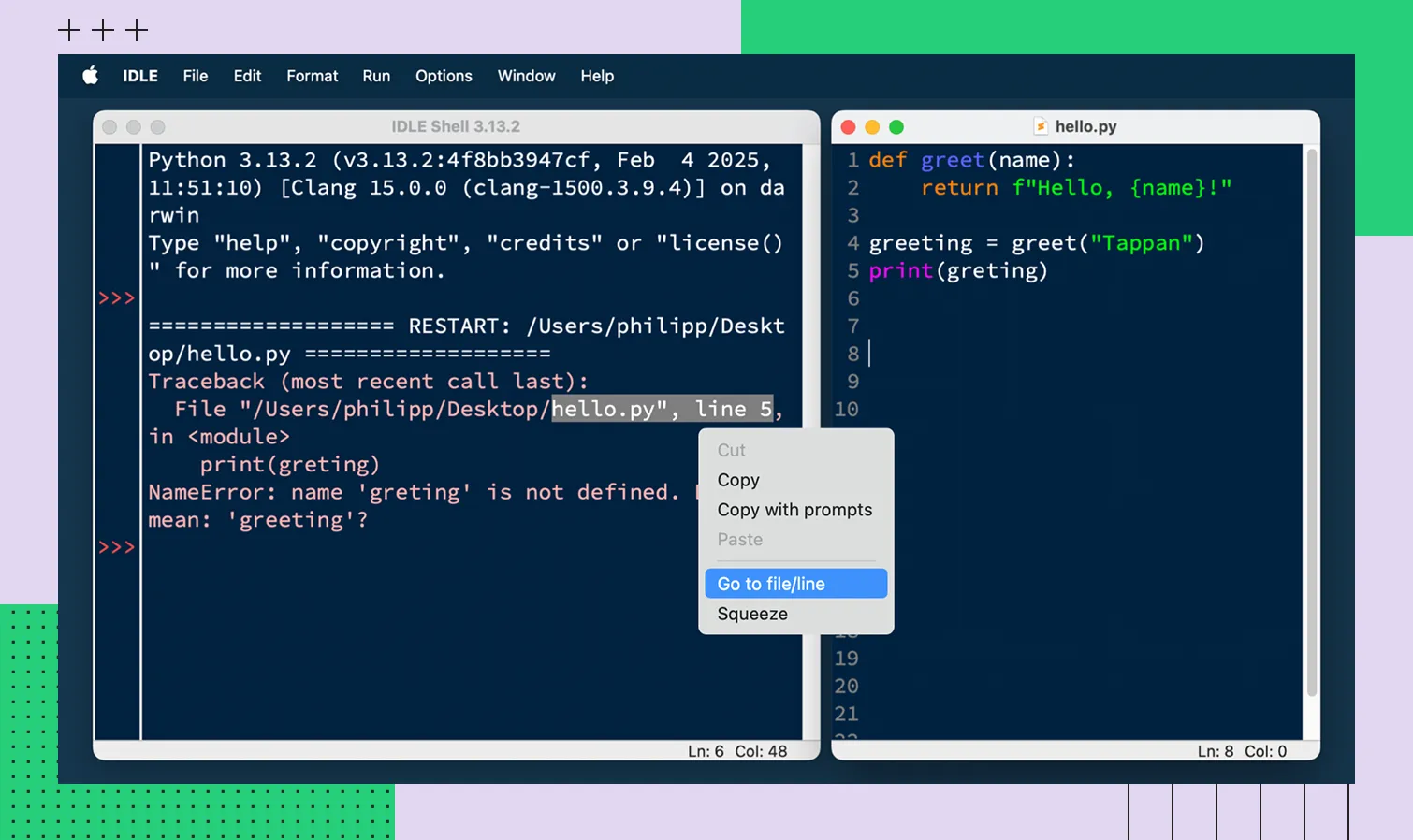The image size is (1413, 840).
Task: Click the editor's vertical scrollbar
Action: click(1311, 421)
